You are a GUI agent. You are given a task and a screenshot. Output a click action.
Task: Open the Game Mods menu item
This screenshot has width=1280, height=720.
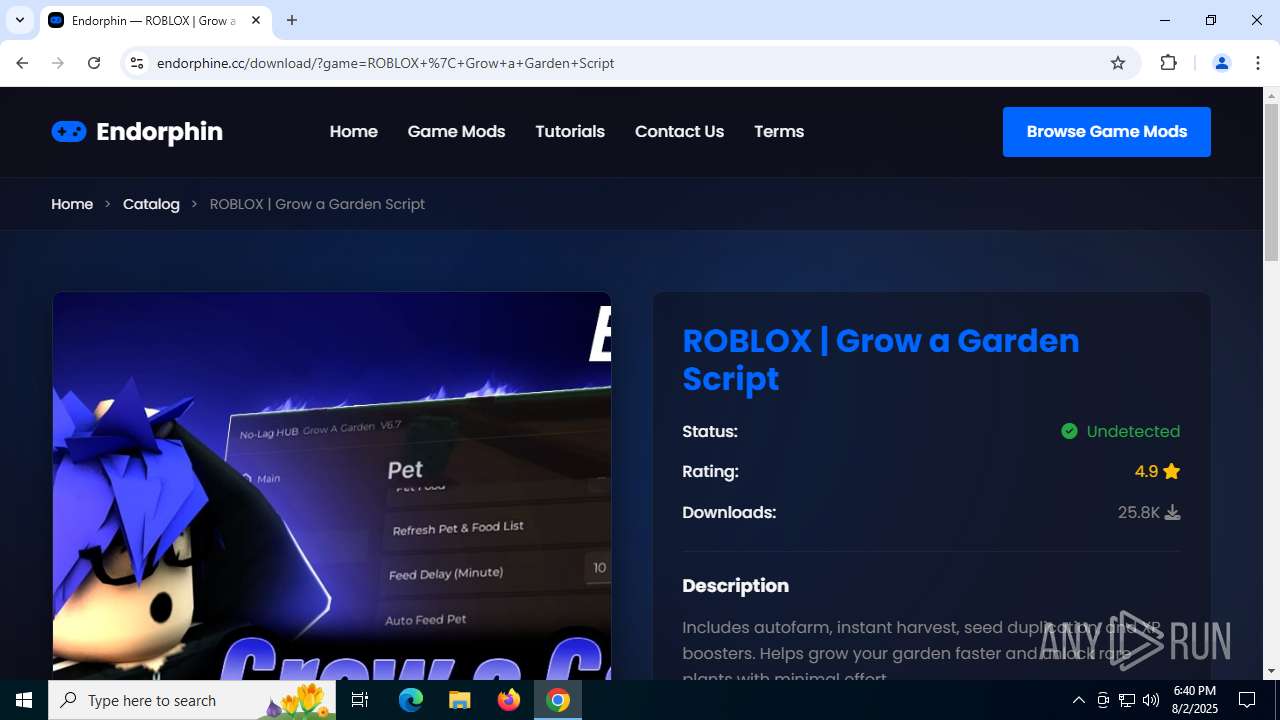pyautogui.click(x=456, y=132)
